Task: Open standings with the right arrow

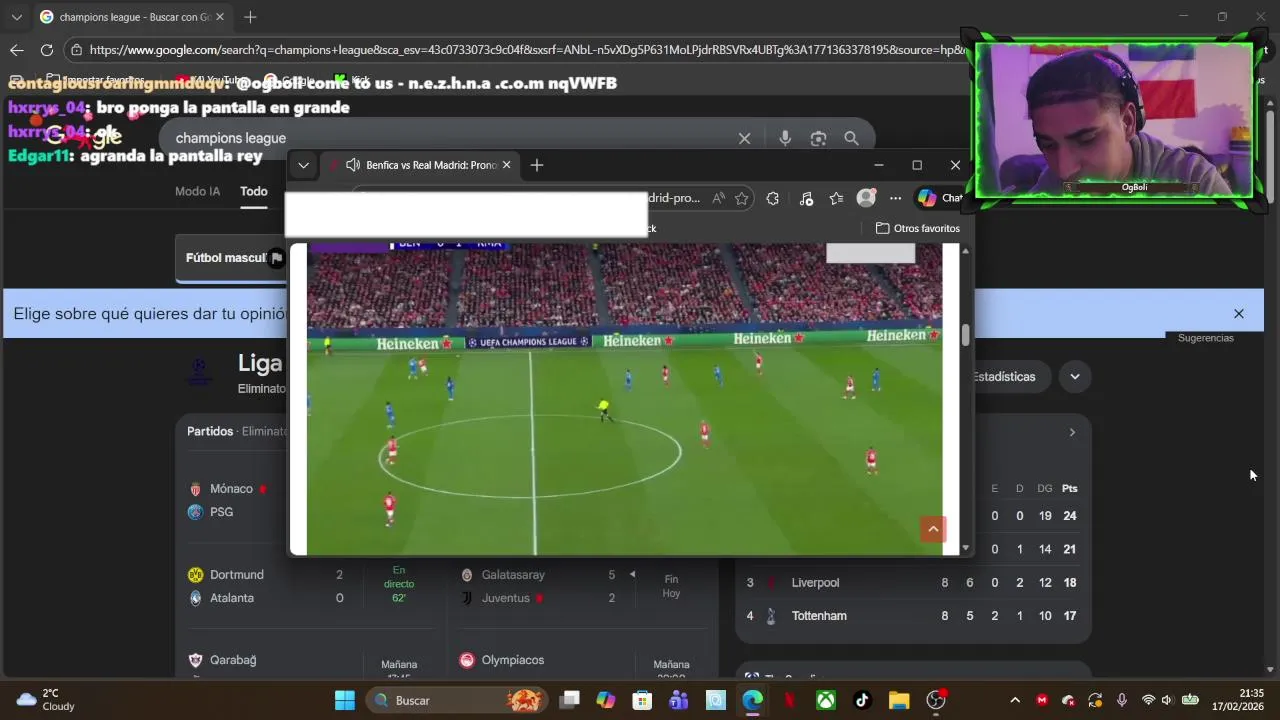Action: tap(1072, 432)
